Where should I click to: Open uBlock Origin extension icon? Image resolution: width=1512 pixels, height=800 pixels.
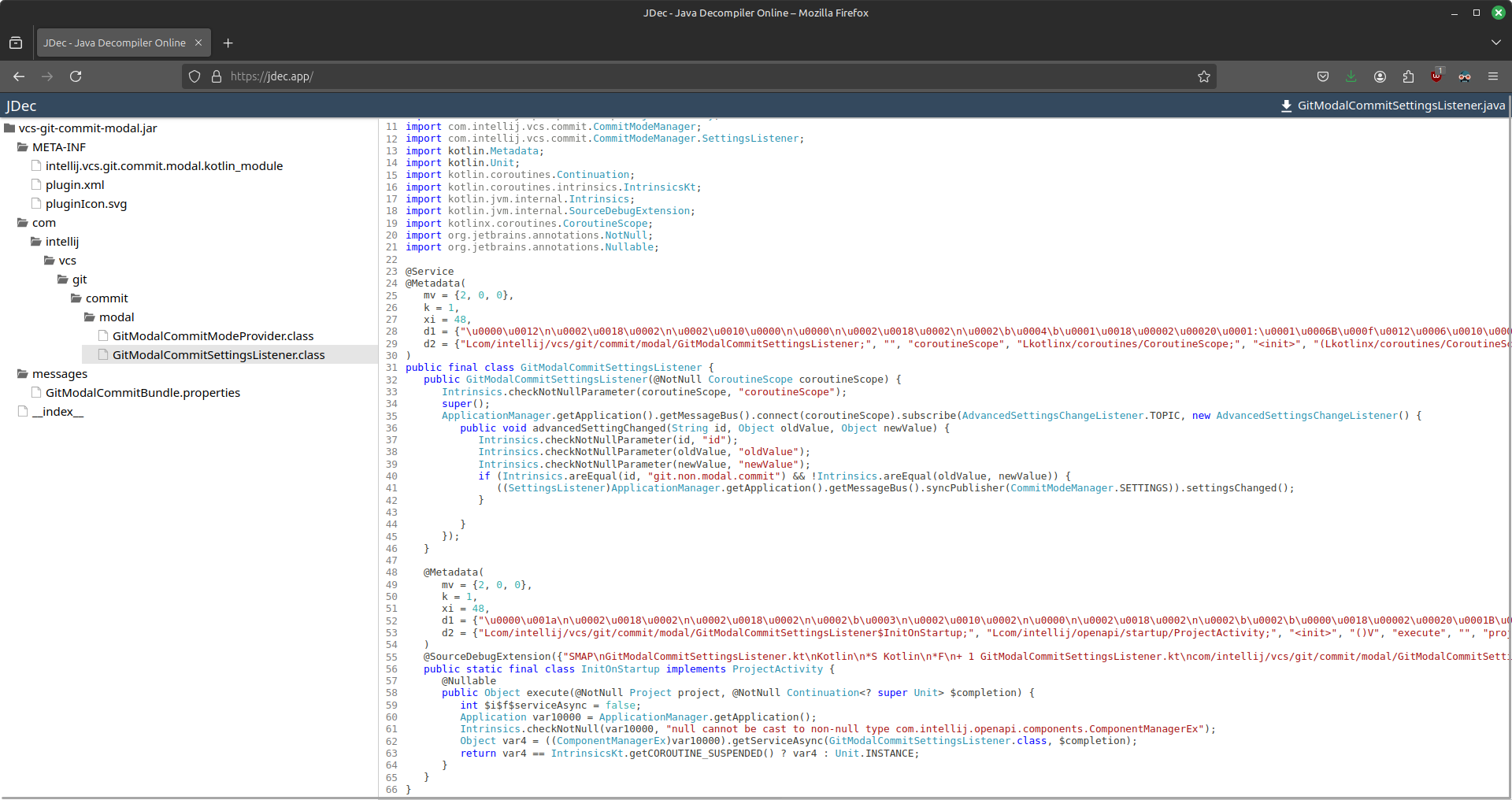(x=1436, y=76)
